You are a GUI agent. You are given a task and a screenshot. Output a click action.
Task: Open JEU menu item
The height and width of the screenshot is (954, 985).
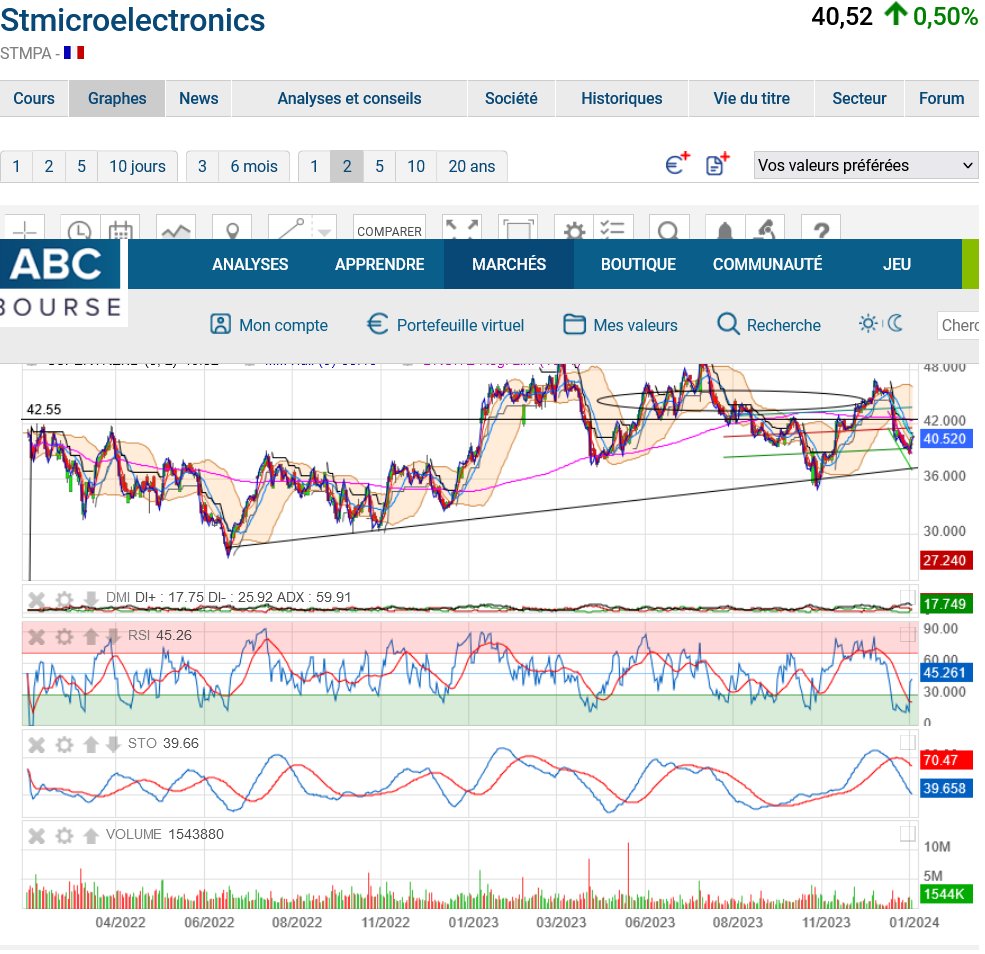click(x=896, y=264)
